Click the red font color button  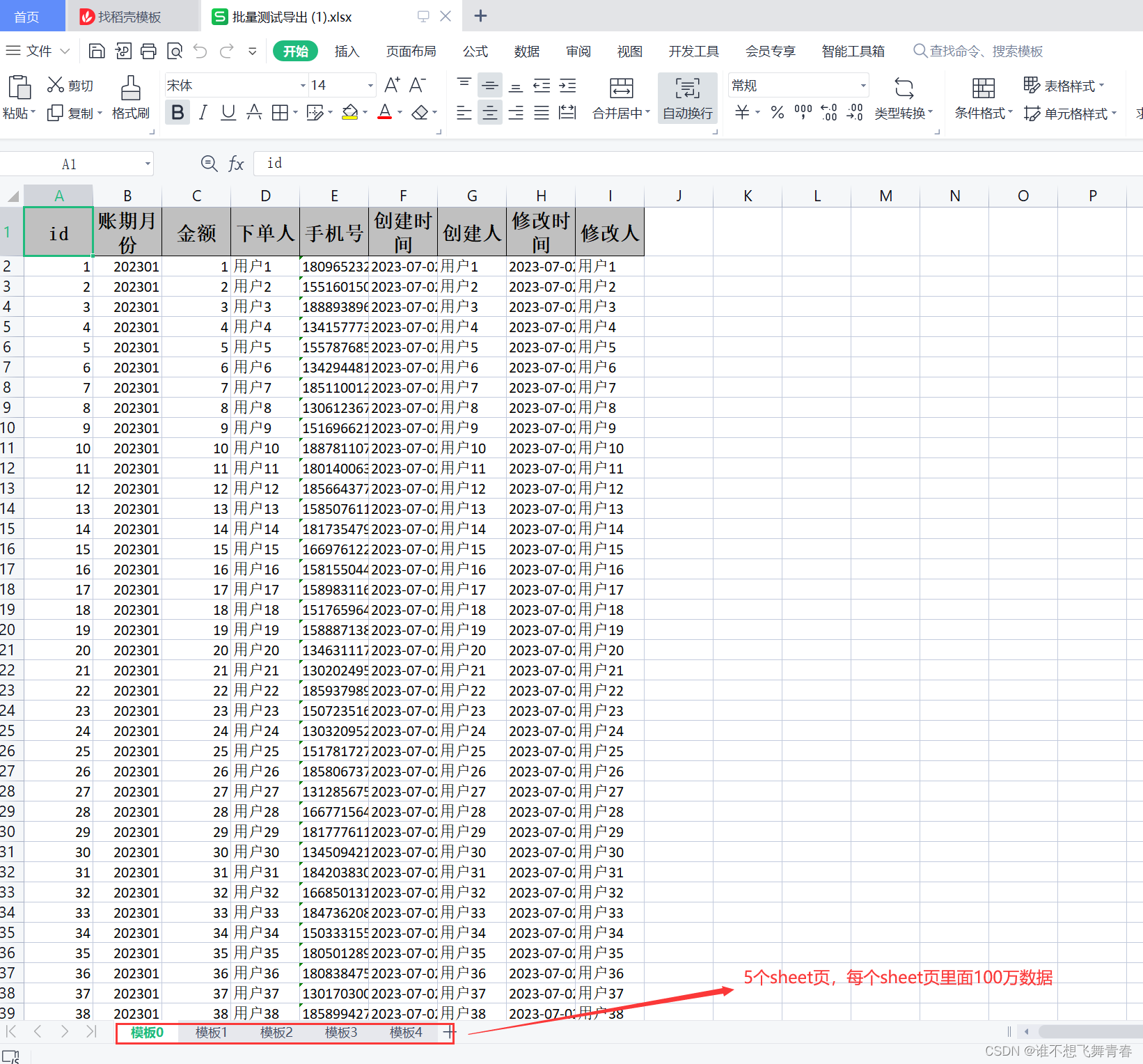tap(384, 112)
